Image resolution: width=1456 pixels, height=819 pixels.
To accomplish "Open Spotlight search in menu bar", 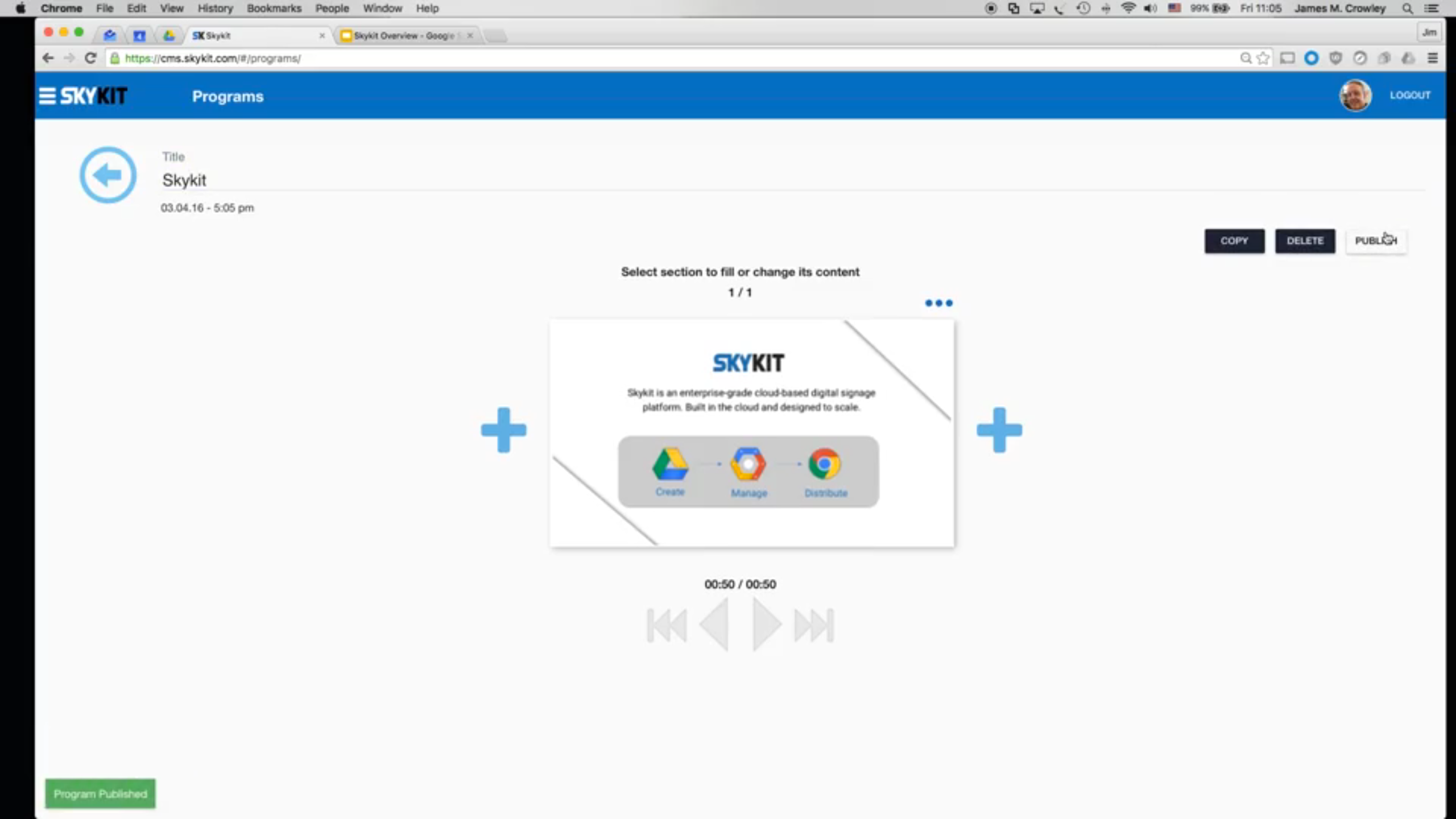I will coord(1407,9).
